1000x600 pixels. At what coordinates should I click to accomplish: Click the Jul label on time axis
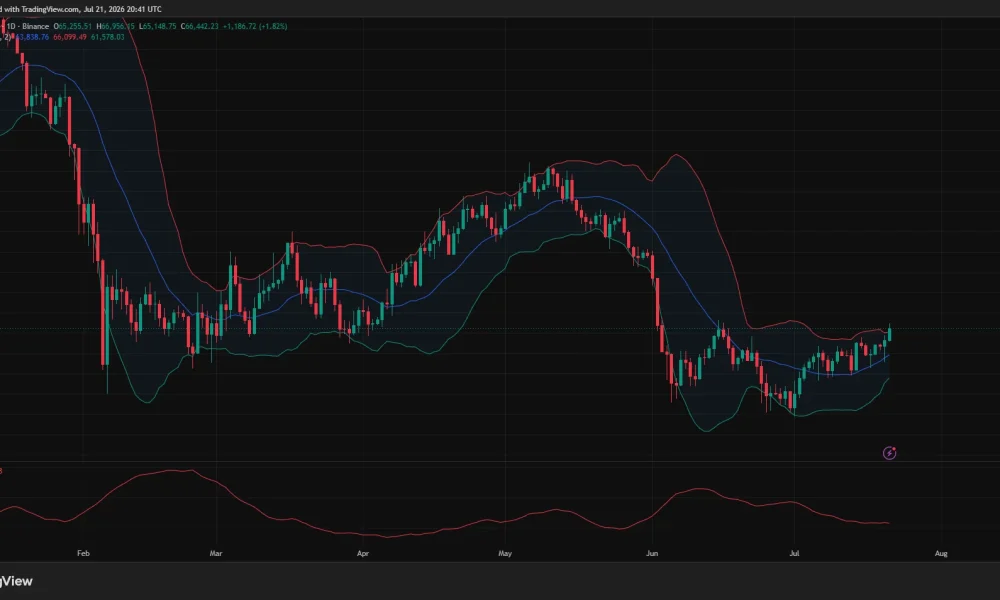(794, 553)
